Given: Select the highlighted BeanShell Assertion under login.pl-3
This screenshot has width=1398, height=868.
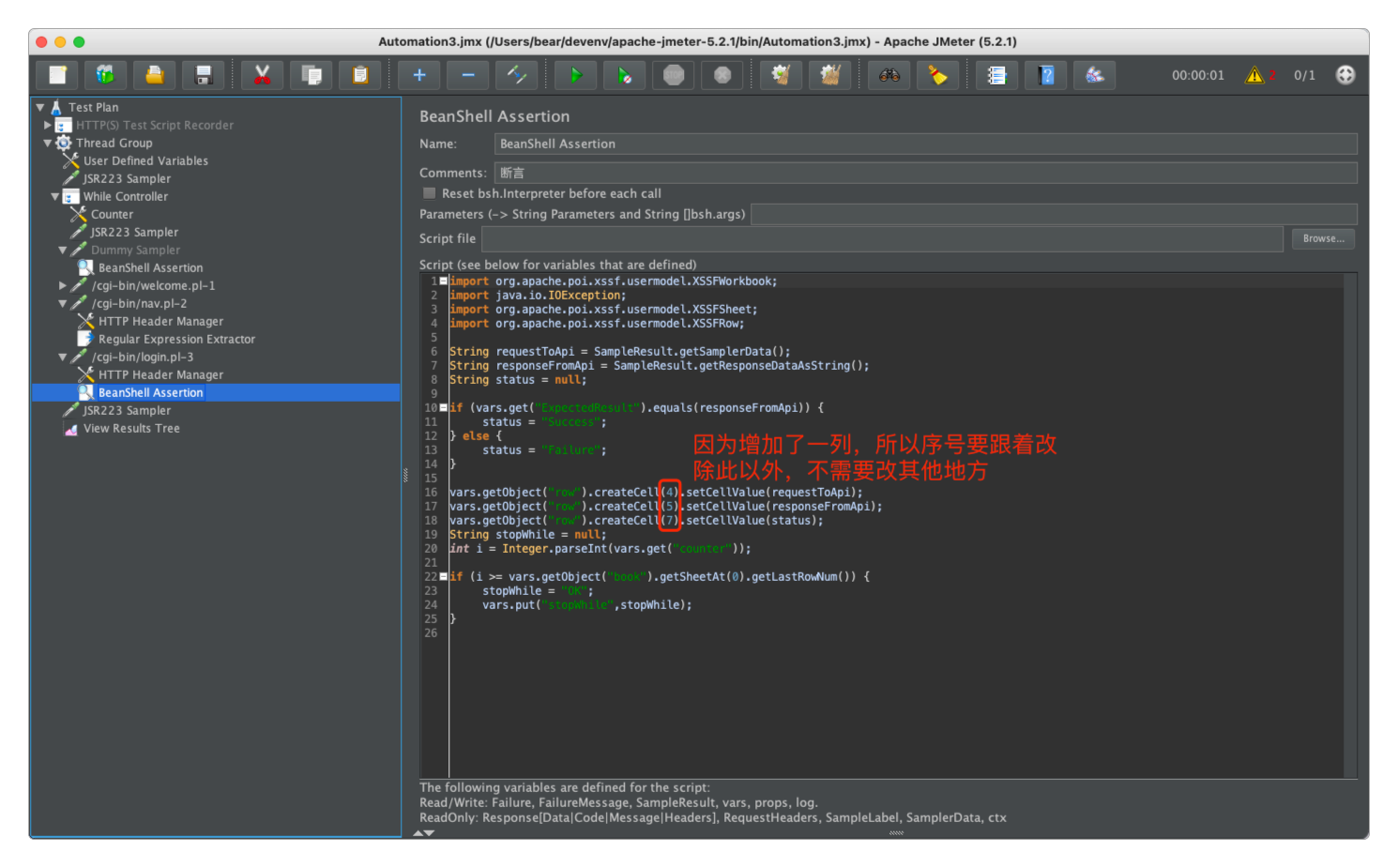Looking at the screenshot, I should click(150, 392).
